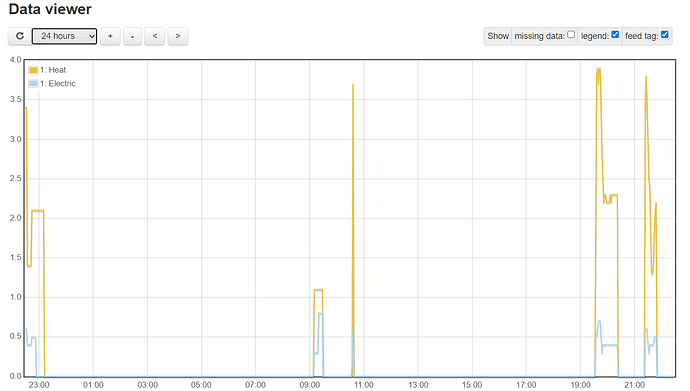
Task: Uncheck the feed tag checkbox
Action: [665, 34]
